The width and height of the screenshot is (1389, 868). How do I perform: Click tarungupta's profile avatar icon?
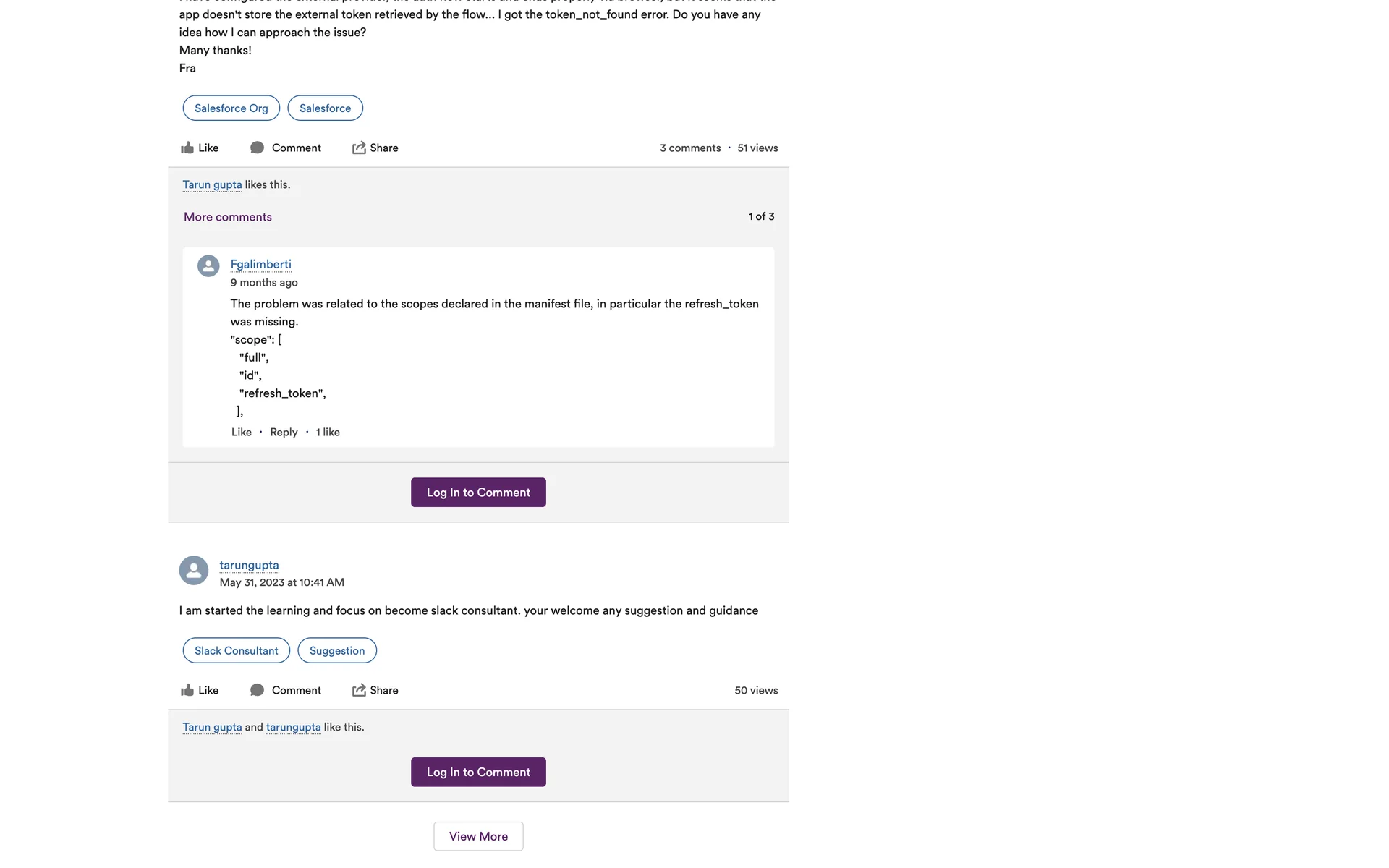(x=194, y=570)
